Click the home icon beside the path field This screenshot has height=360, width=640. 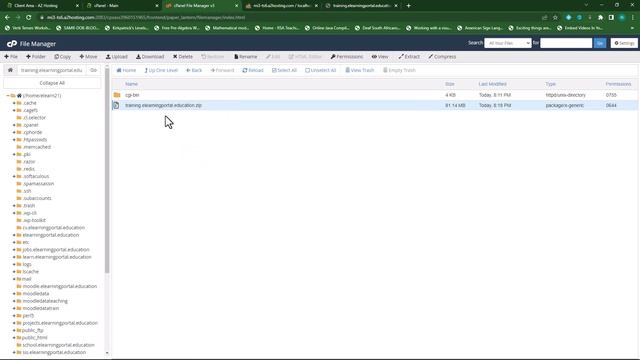click(10, 70)
